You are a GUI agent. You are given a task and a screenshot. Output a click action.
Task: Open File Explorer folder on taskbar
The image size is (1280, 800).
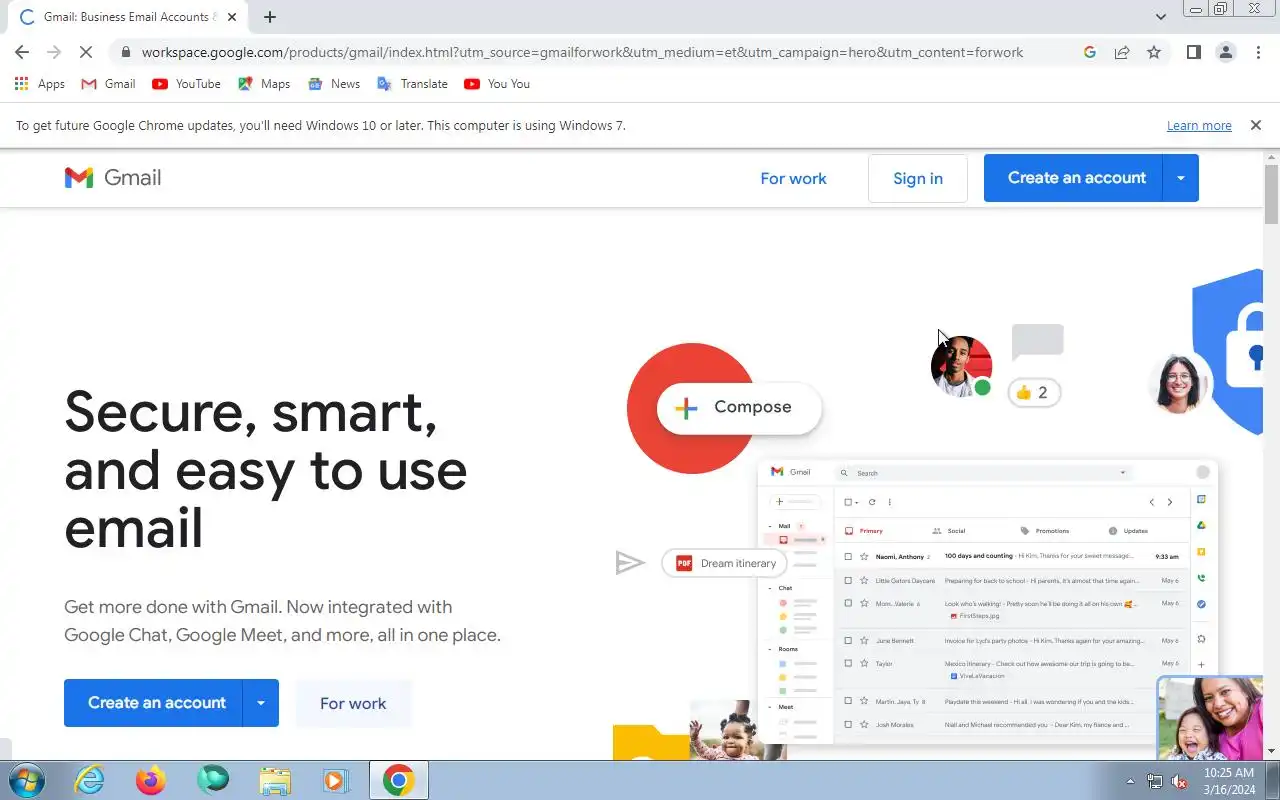274,780
